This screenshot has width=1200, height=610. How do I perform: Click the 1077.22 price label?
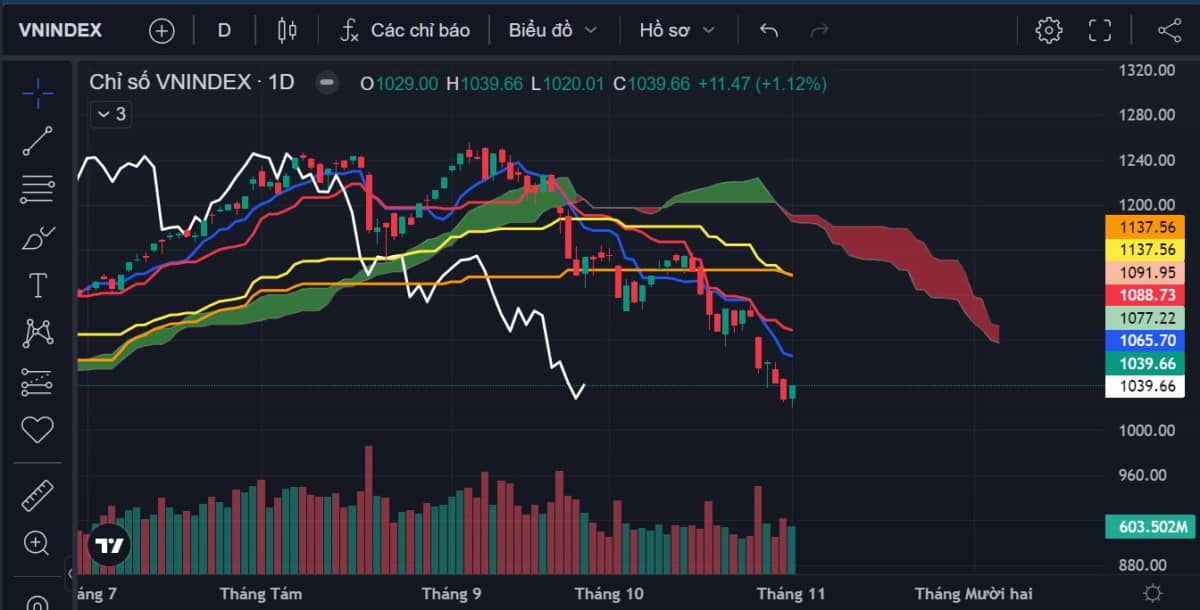1145,318
